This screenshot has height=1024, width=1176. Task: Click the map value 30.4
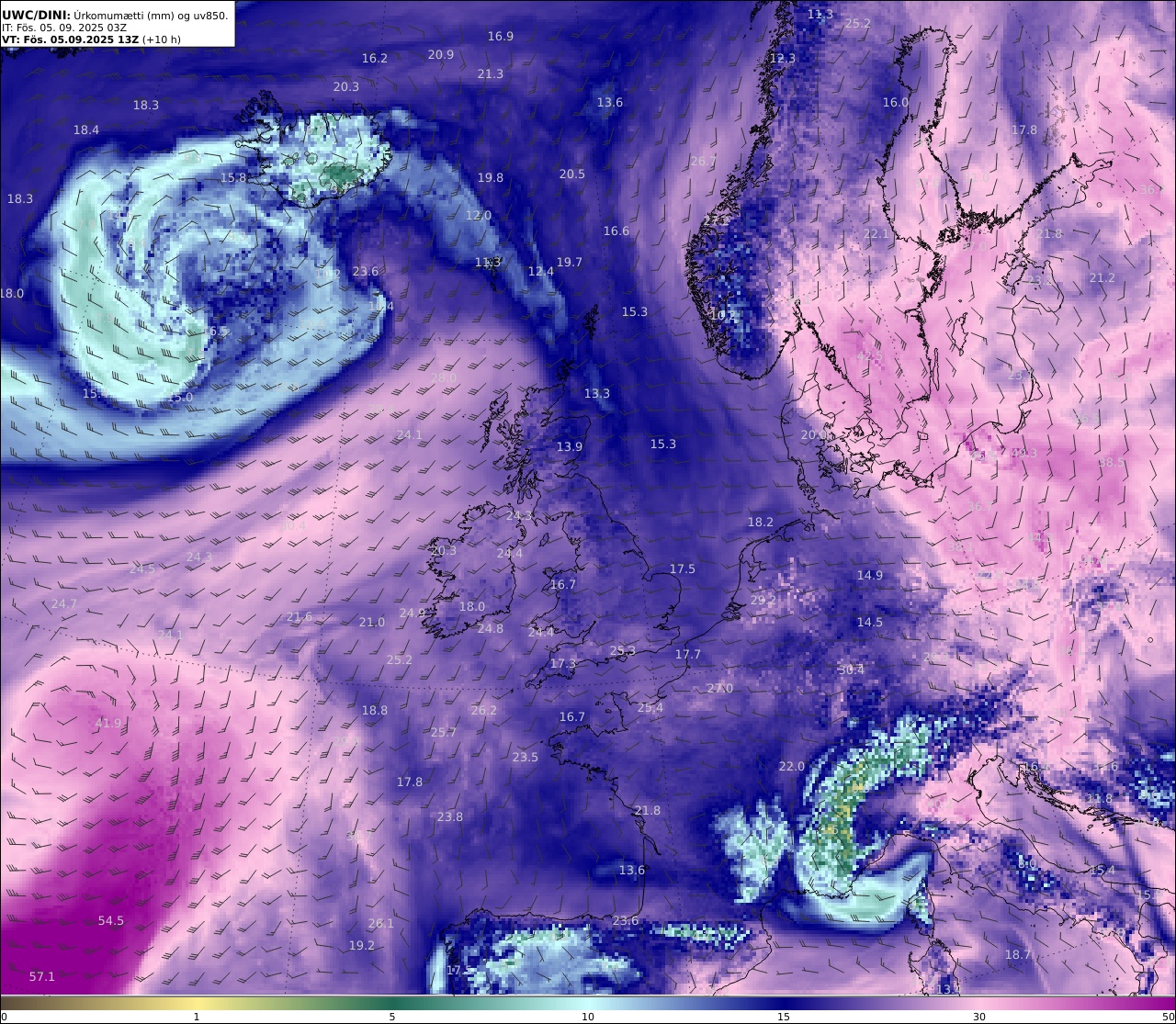coord(852,670)
